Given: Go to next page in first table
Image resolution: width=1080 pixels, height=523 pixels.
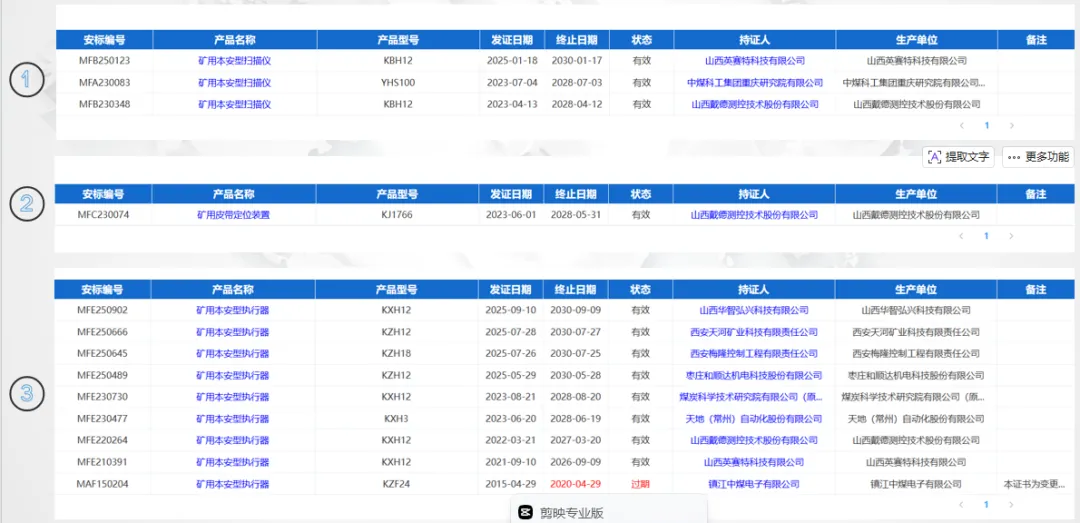Looking at the screenshot, I should (1011, 126).
